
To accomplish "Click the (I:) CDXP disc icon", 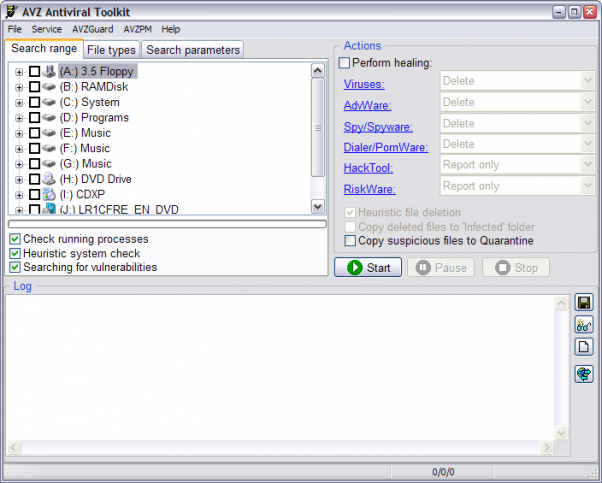I will (49, 194).
